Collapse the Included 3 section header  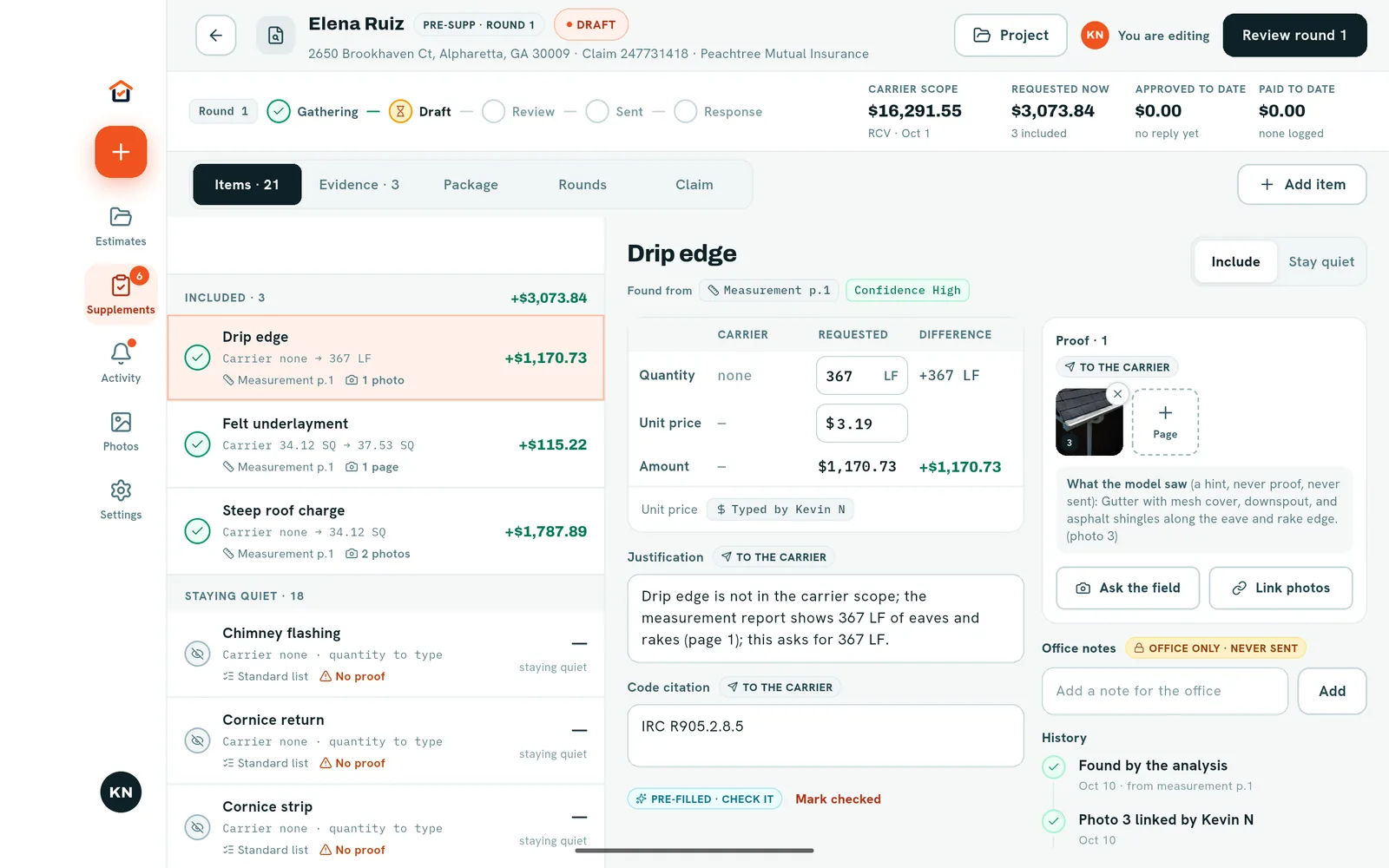(385, 297)
